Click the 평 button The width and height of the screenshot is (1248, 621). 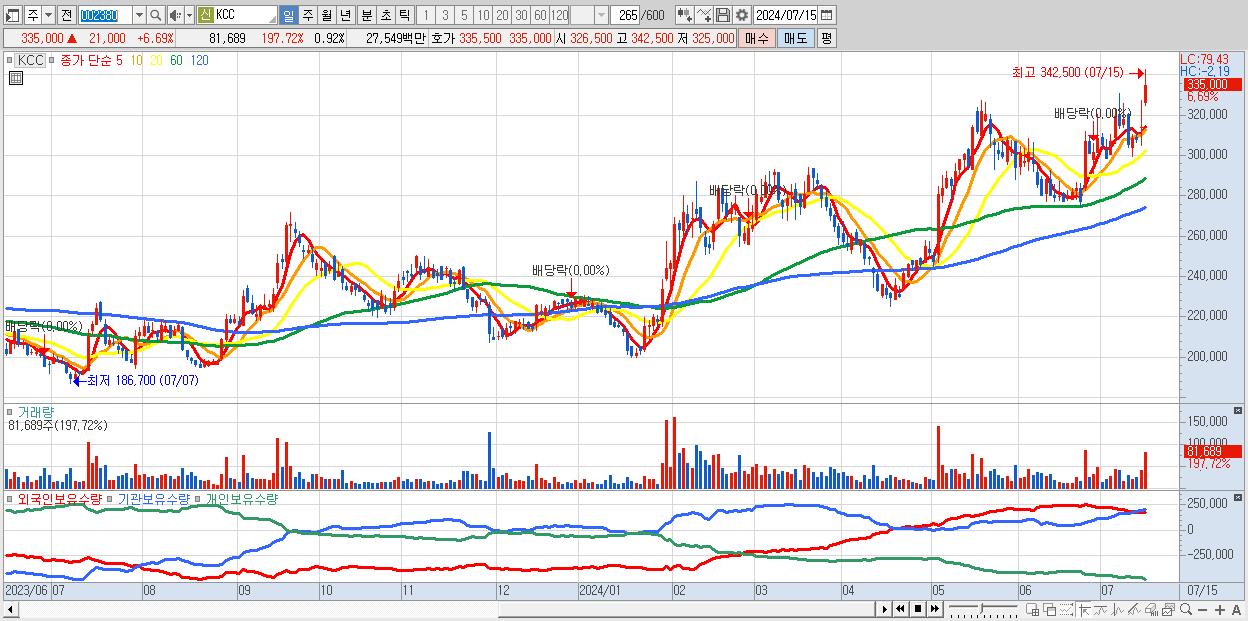pos(826,38)
